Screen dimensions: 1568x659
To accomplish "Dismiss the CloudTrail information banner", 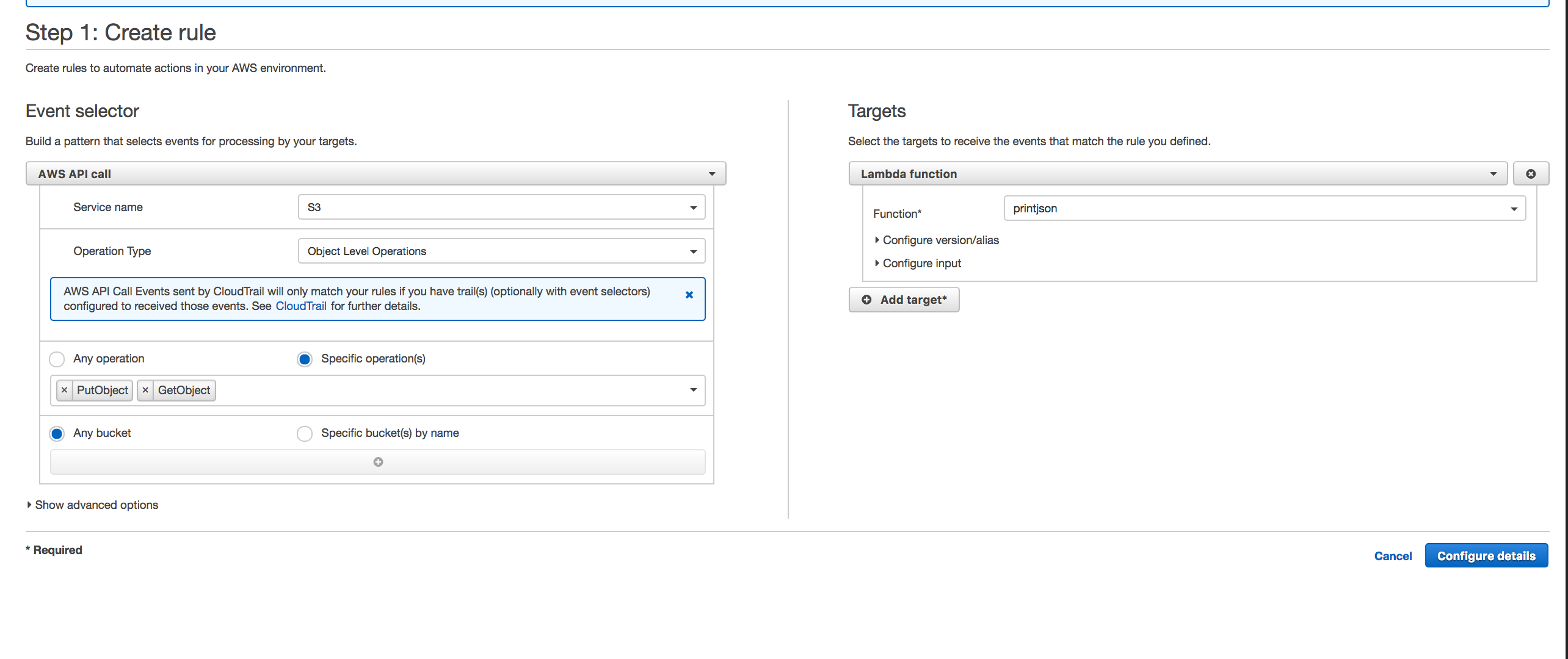I will 689,295.
